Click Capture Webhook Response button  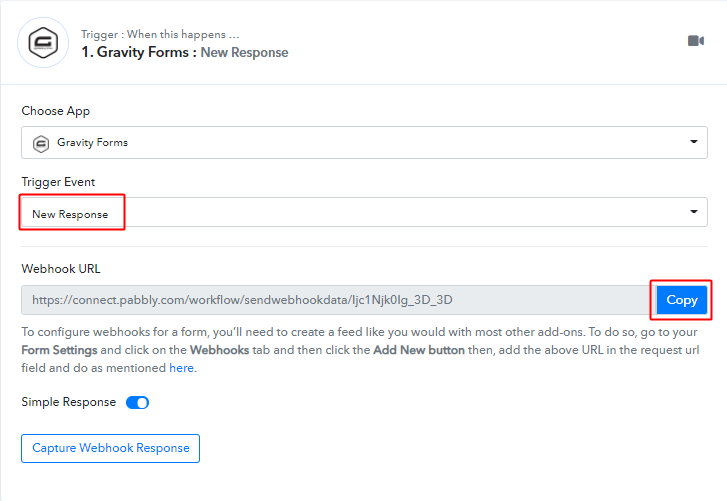[110, 448]
